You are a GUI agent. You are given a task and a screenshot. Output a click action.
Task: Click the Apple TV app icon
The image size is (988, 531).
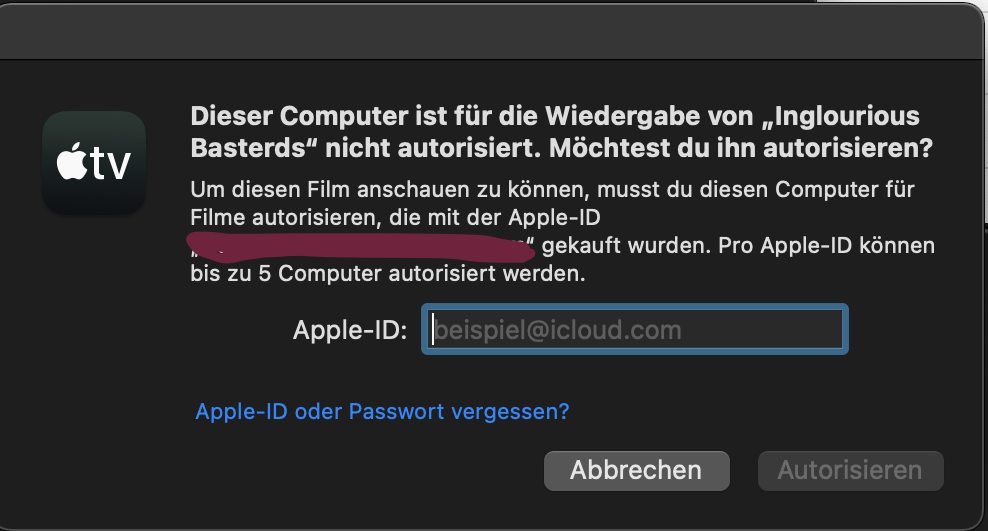tap(94, 162)
